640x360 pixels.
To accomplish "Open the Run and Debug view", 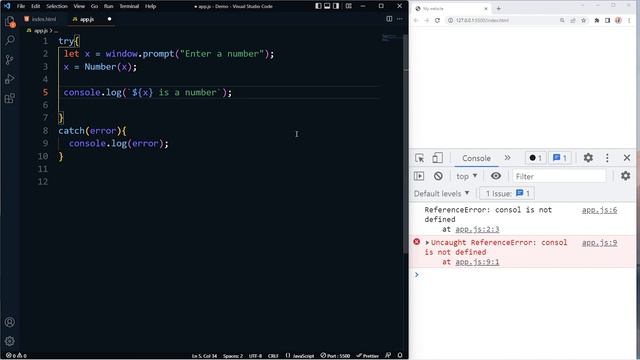I will [10, 79].
